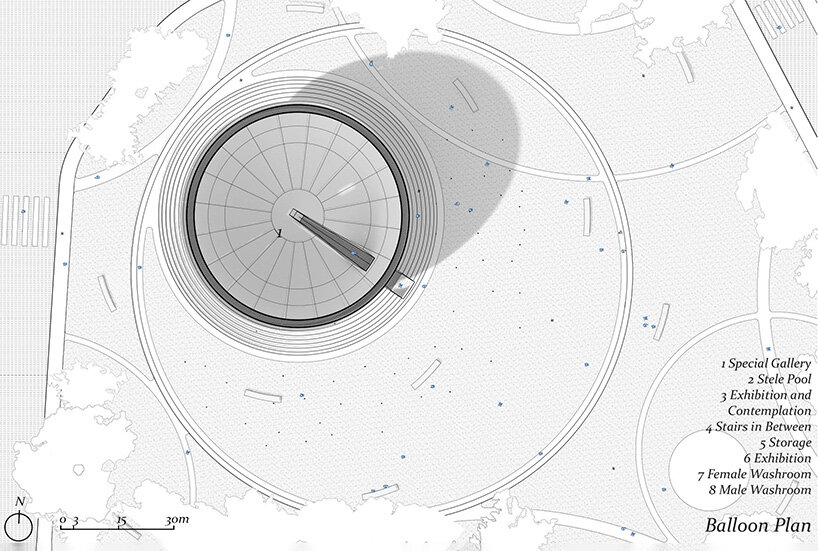818x551 pixels.
Task: Click the '3 Exhibition and' legend line
Action: [764, 394]
